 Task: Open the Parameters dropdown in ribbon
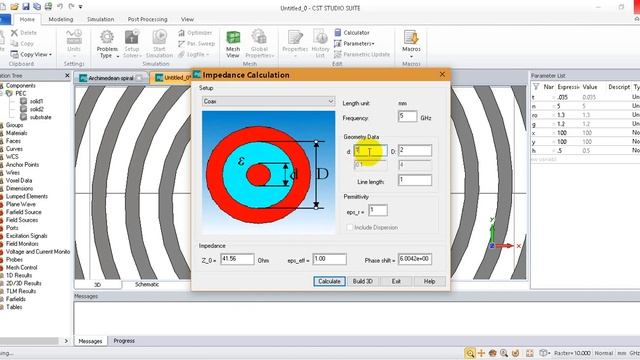(354, 43)
